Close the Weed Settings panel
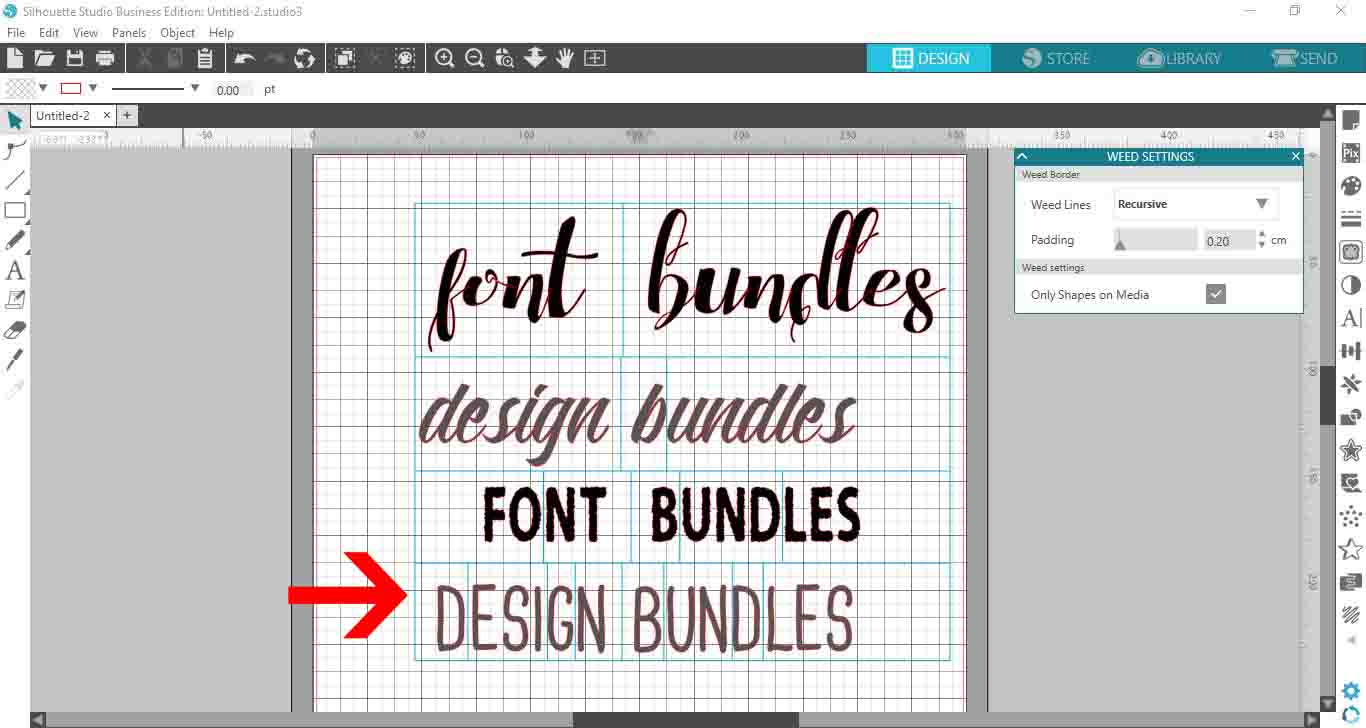This screenshot has height=728, width=1366. pos(1296,156)
